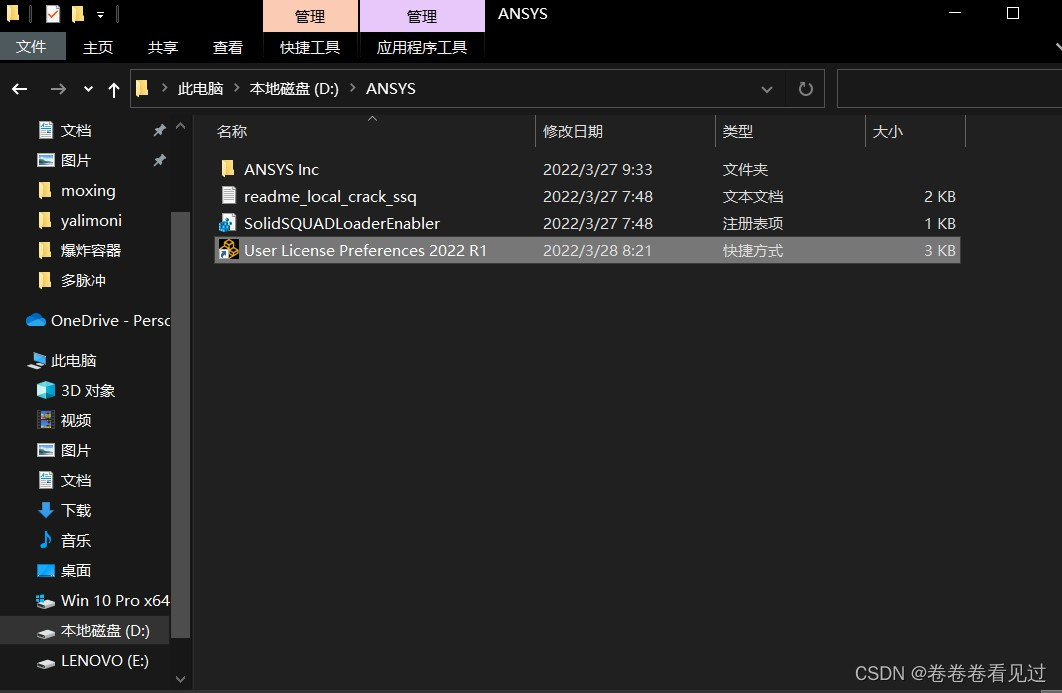Click the 爆炸容器 folder icon
Viewport: 1062px width, 693px height.
(x=45, y=250)
